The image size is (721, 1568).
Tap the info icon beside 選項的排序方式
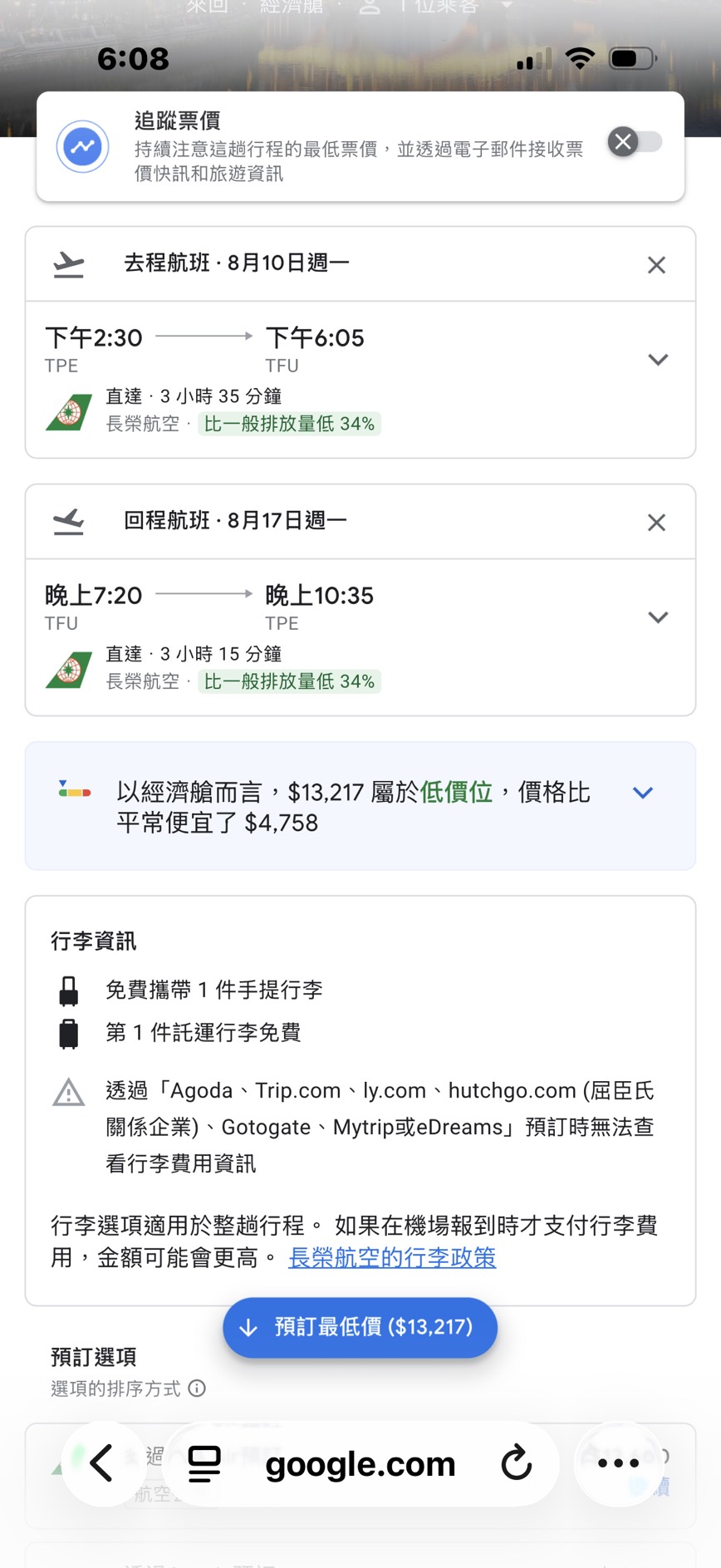pos(197,1389)
